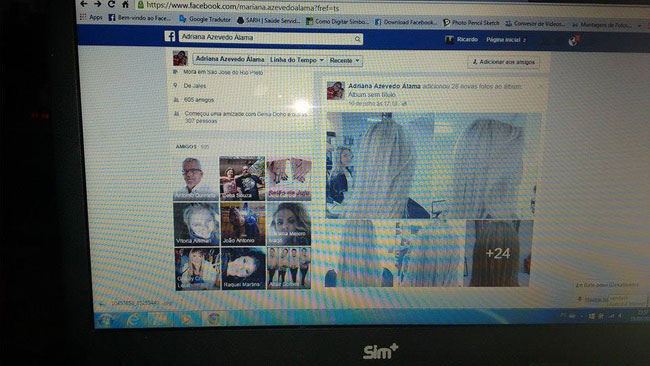Open João Antonio friend thumbnail
Screen dimensions: 650x366
(243, 224)
